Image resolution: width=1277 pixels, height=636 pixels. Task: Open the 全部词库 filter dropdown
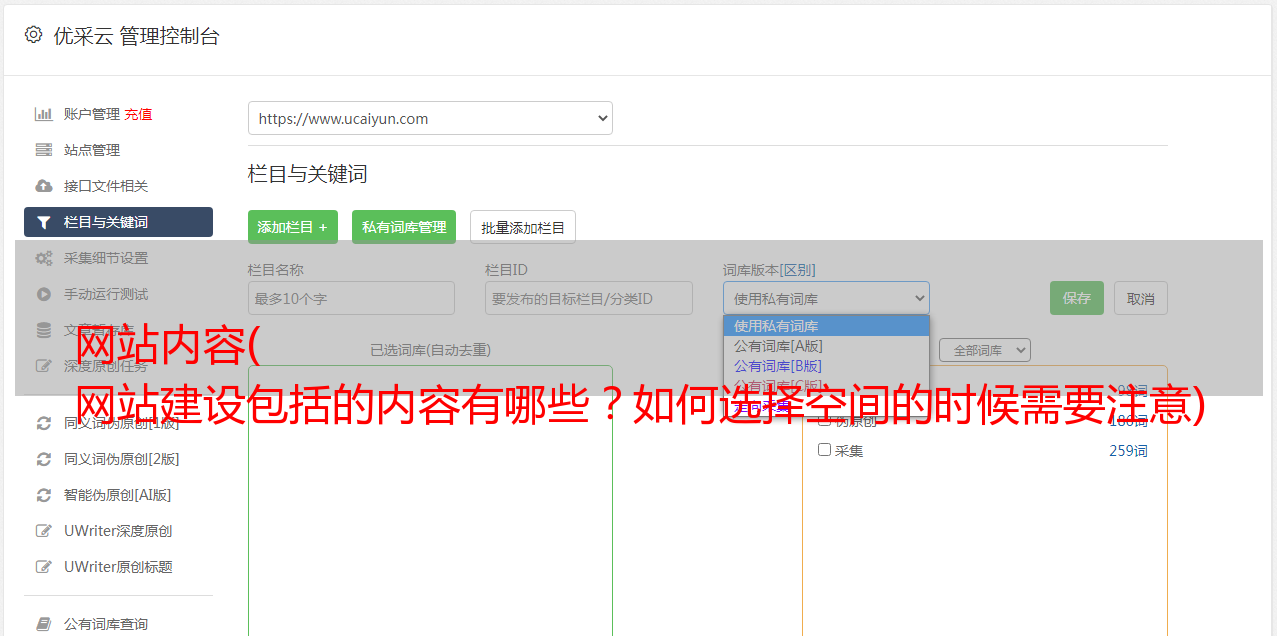coord(986,350)
